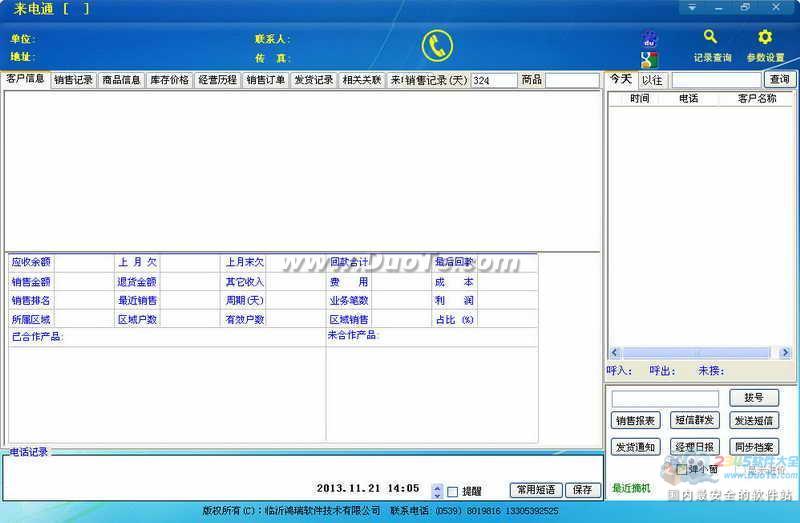Click the 其它收入 label

pos(245,282)
